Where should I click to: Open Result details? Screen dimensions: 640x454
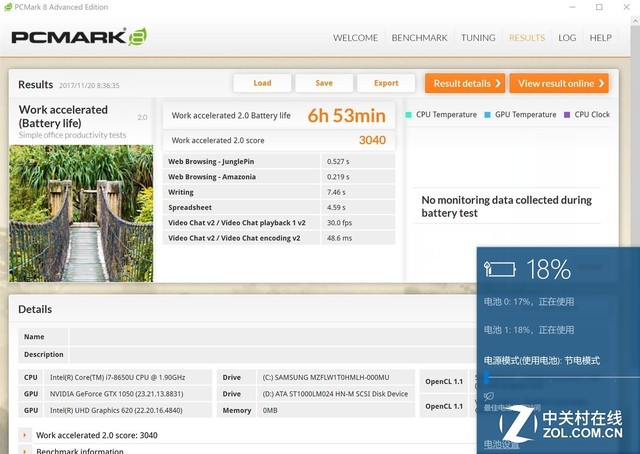(x=464, y=83)
